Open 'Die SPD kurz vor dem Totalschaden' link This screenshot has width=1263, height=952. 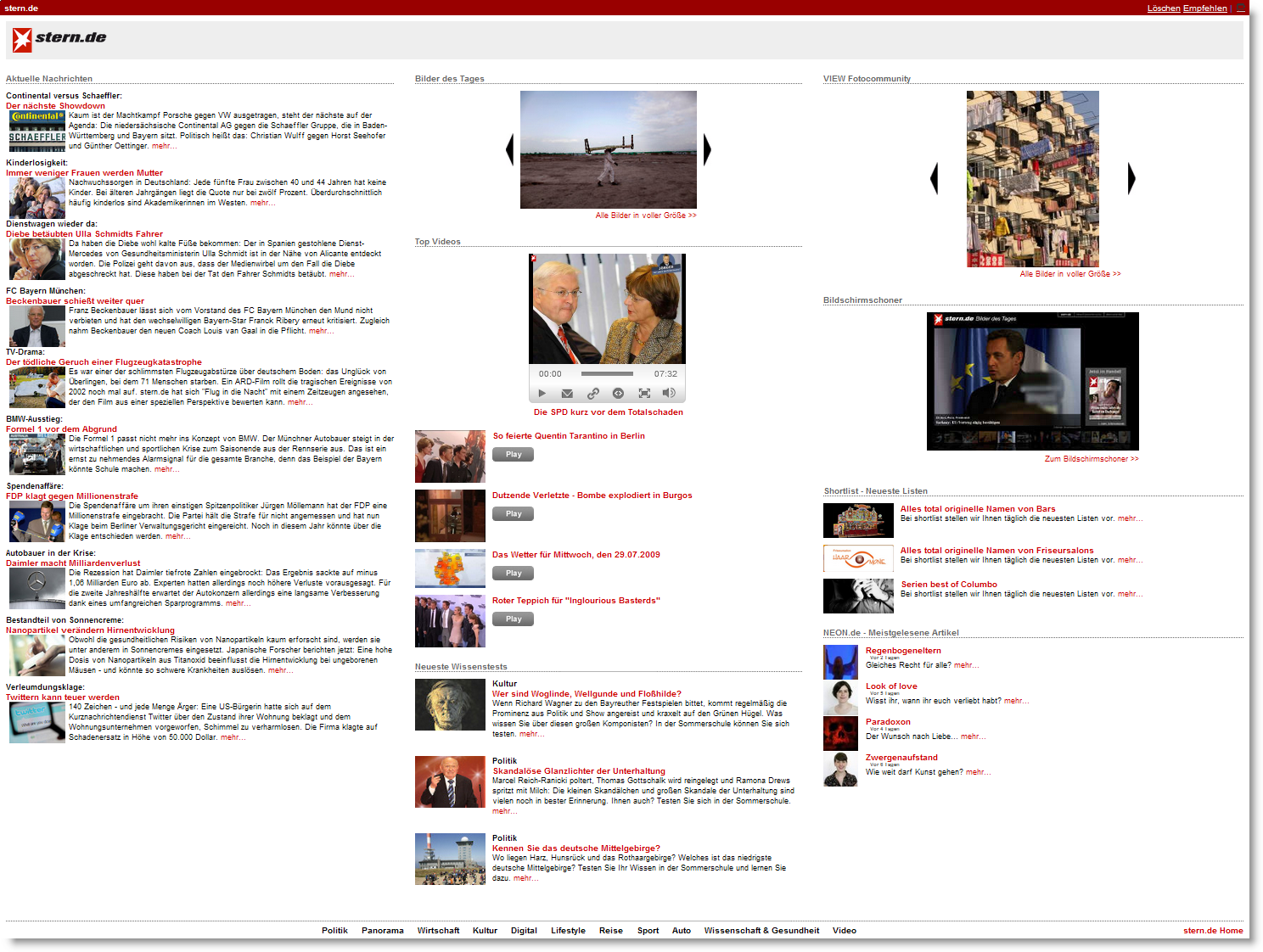[x=608, y=412]
